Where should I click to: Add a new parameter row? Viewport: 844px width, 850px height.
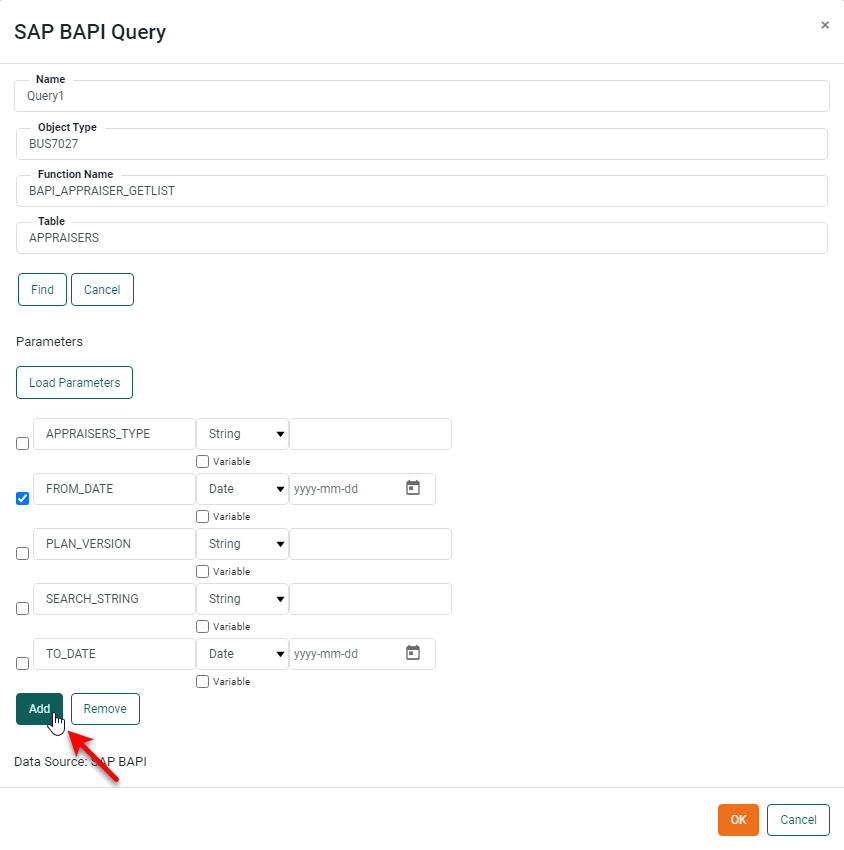click(x=39, y=708)
